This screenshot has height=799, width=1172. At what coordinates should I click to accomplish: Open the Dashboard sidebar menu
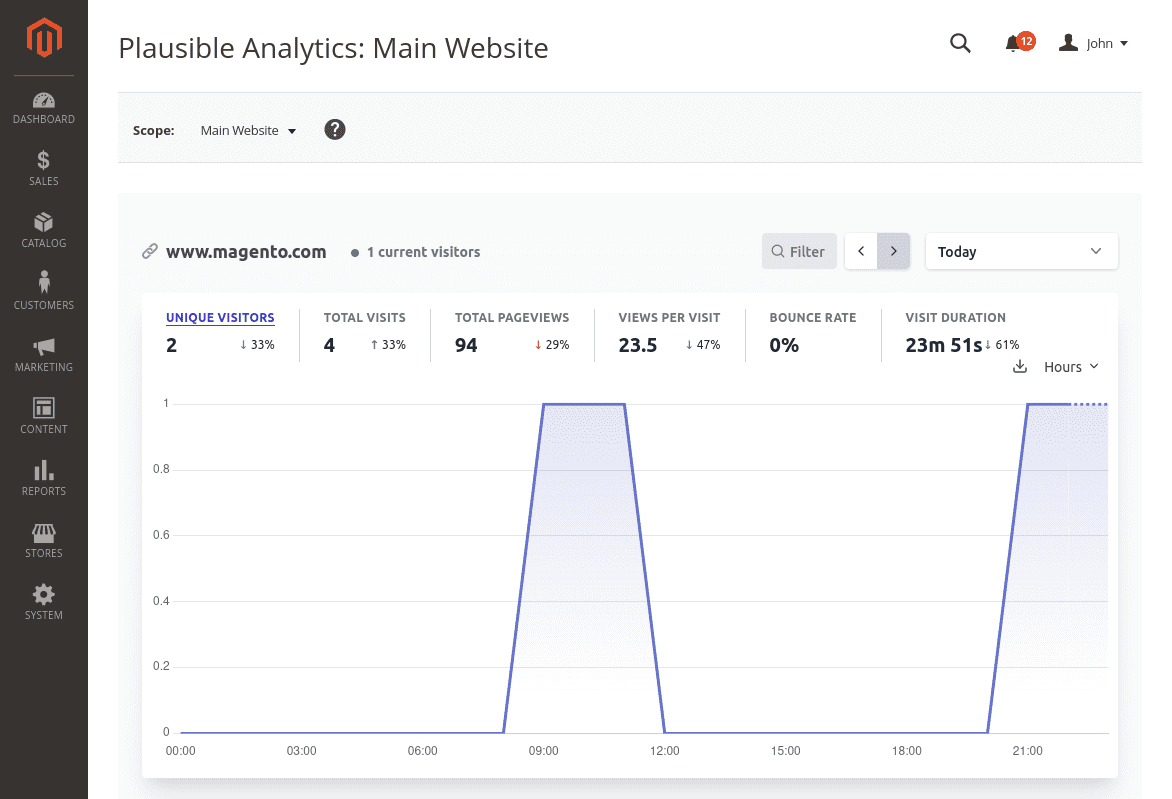[x=43, y=108]
